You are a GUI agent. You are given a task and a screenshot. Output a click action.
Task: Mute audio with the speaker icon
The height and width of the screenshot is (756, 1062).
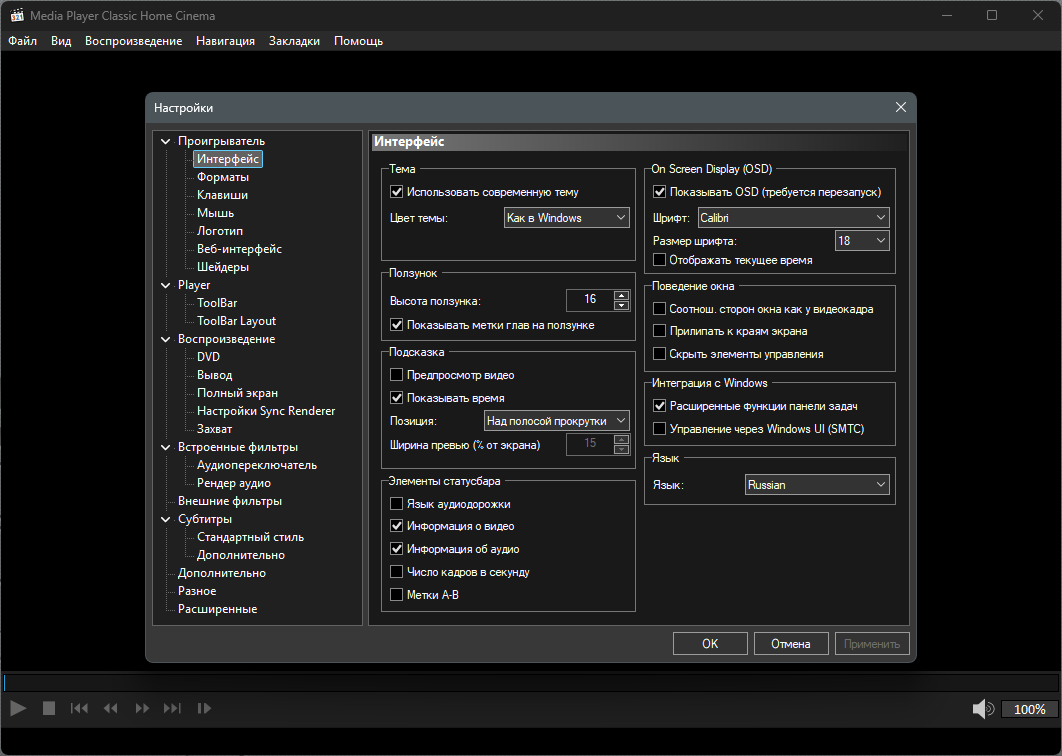[982, 709]
